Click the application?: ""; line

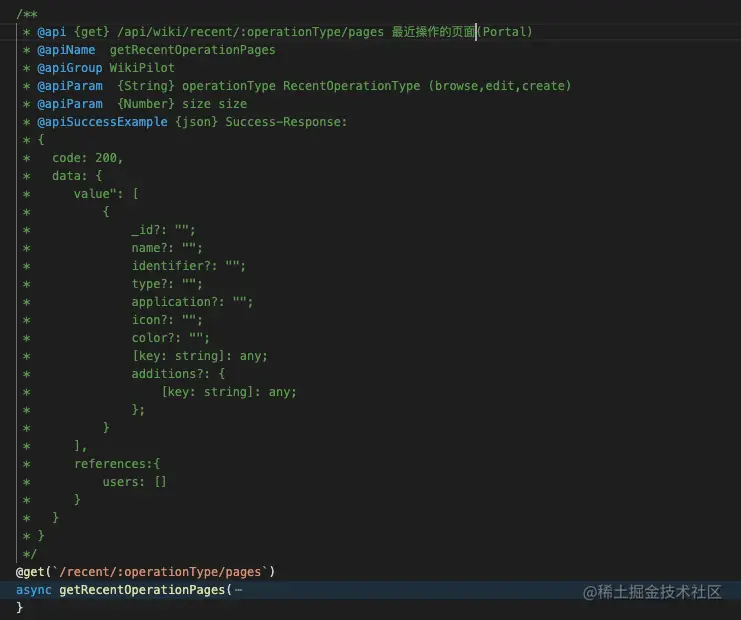pyautogui.click(x=192, y=301)
